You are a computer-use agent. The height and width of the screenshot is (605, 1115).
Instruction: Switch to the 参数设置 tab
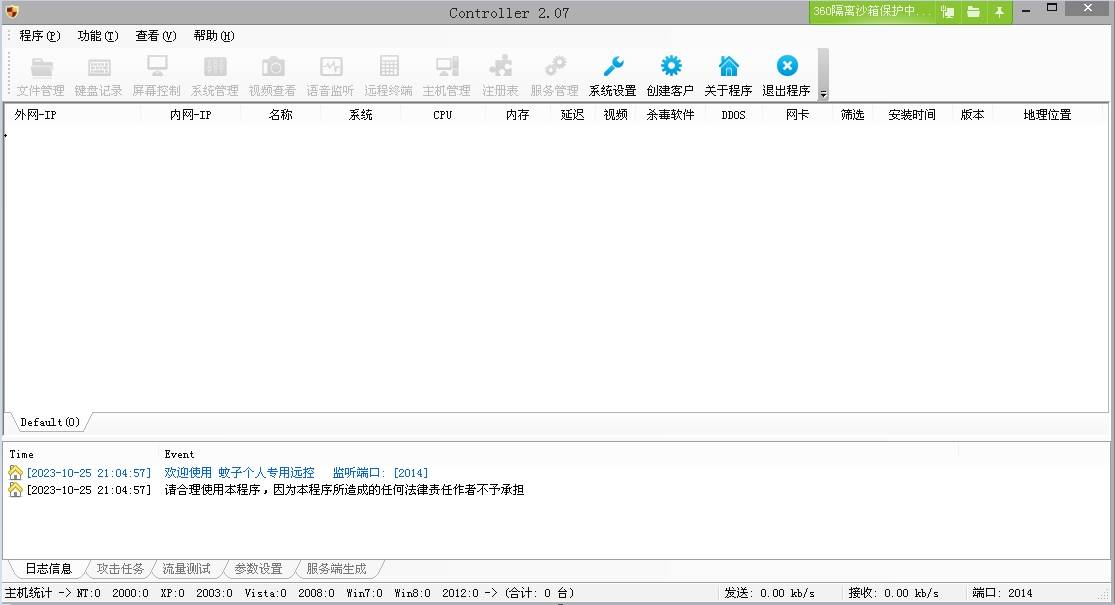pos(258,569)
